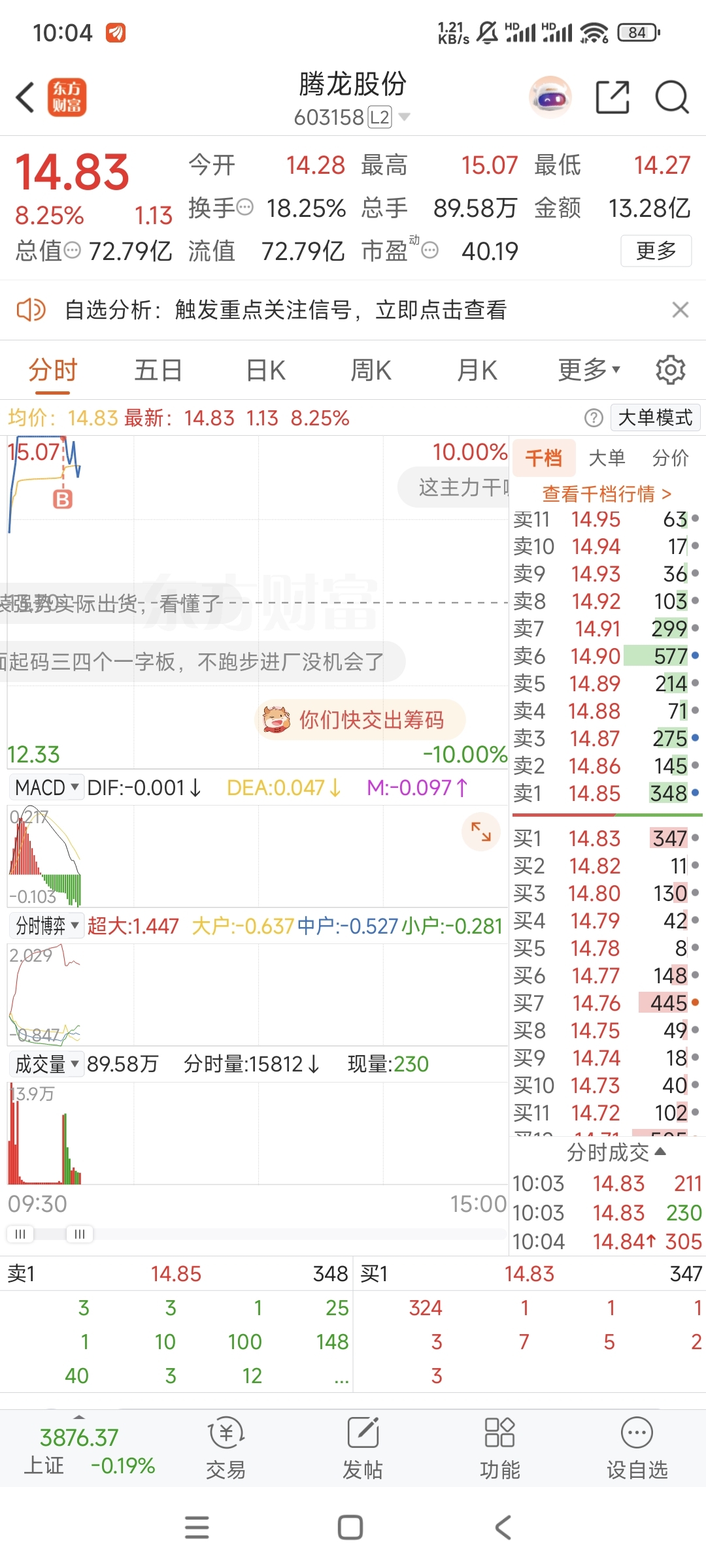The width and height of the screenshot is (706, 1568).
Task: Tap the L2 level badge
Action: [x=380, y=117]
